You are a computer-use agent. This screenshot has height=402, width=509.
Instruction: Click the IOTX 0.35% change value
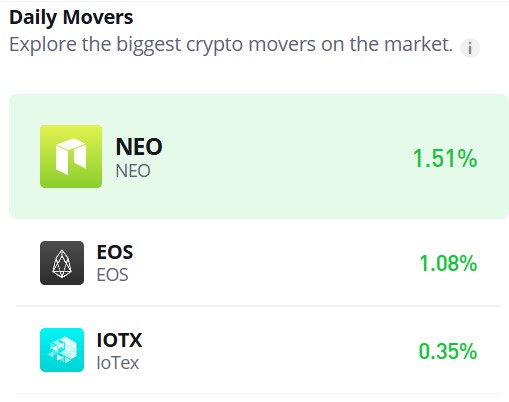tap(448, 351)
